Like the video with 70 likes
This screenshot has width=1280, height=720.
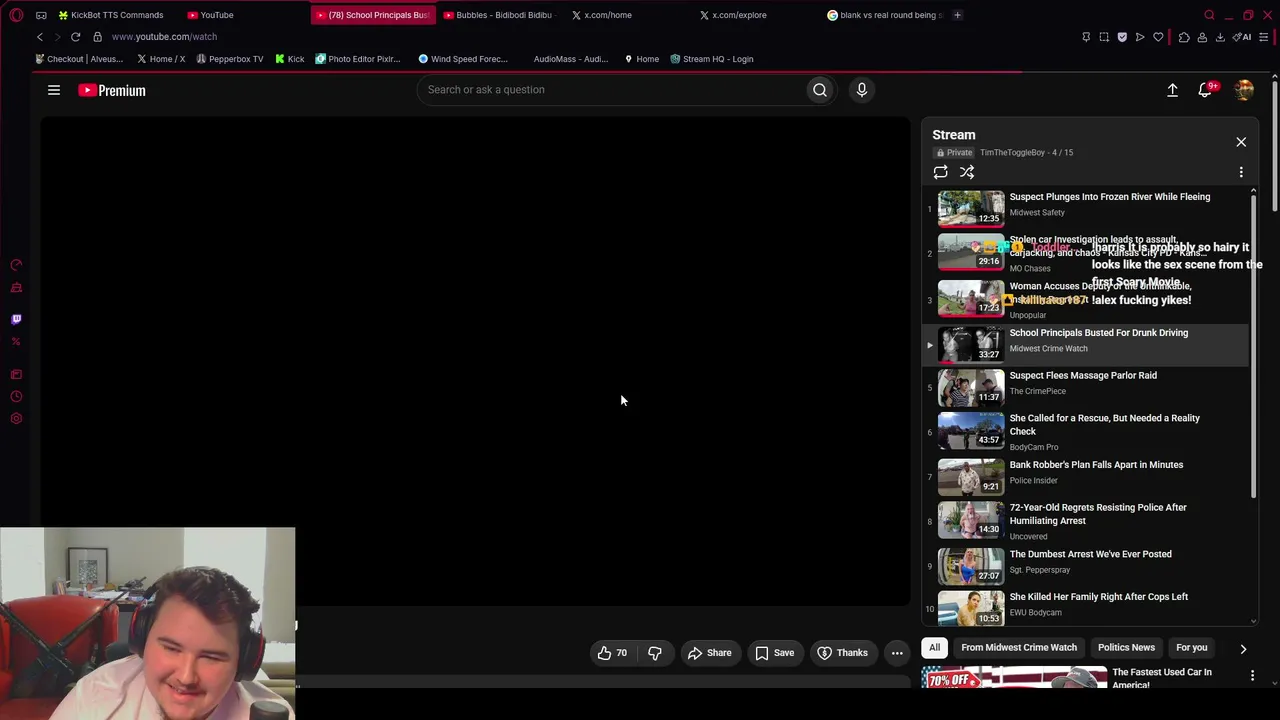pyautogui.click(x=613, y=653)
